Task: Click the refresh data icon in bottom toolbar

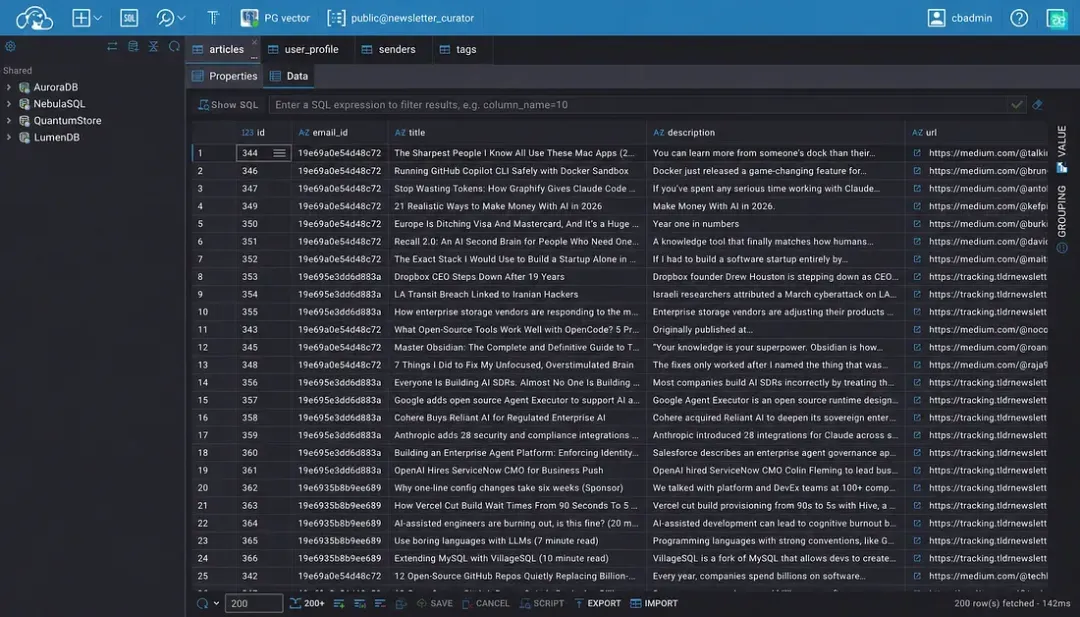Action: click(202, 603)
